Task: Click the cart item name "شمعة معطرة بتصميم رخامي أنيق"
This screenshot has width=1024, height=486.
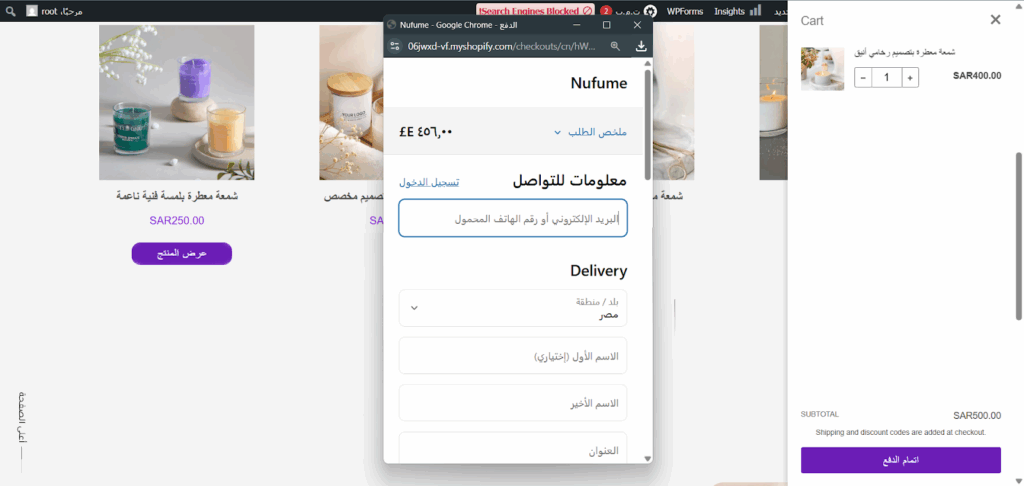Action: tap(905, 52)
